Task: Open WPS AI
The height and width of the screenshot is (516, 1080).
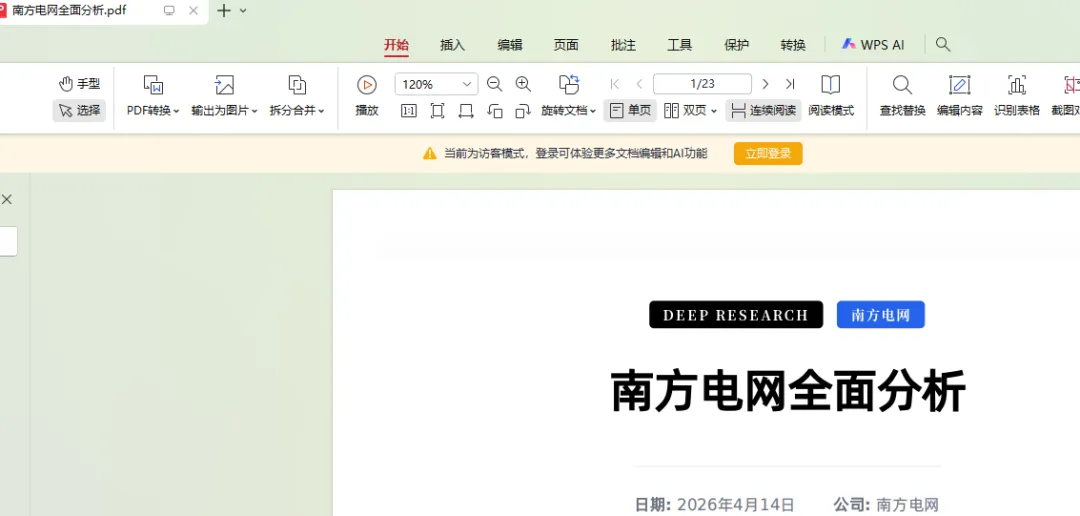Action: (873, 45)
